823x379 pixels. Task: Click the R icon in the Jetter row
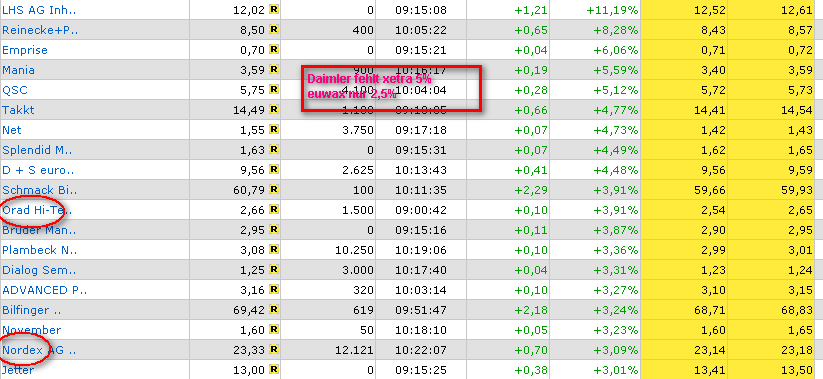point(273,370)
